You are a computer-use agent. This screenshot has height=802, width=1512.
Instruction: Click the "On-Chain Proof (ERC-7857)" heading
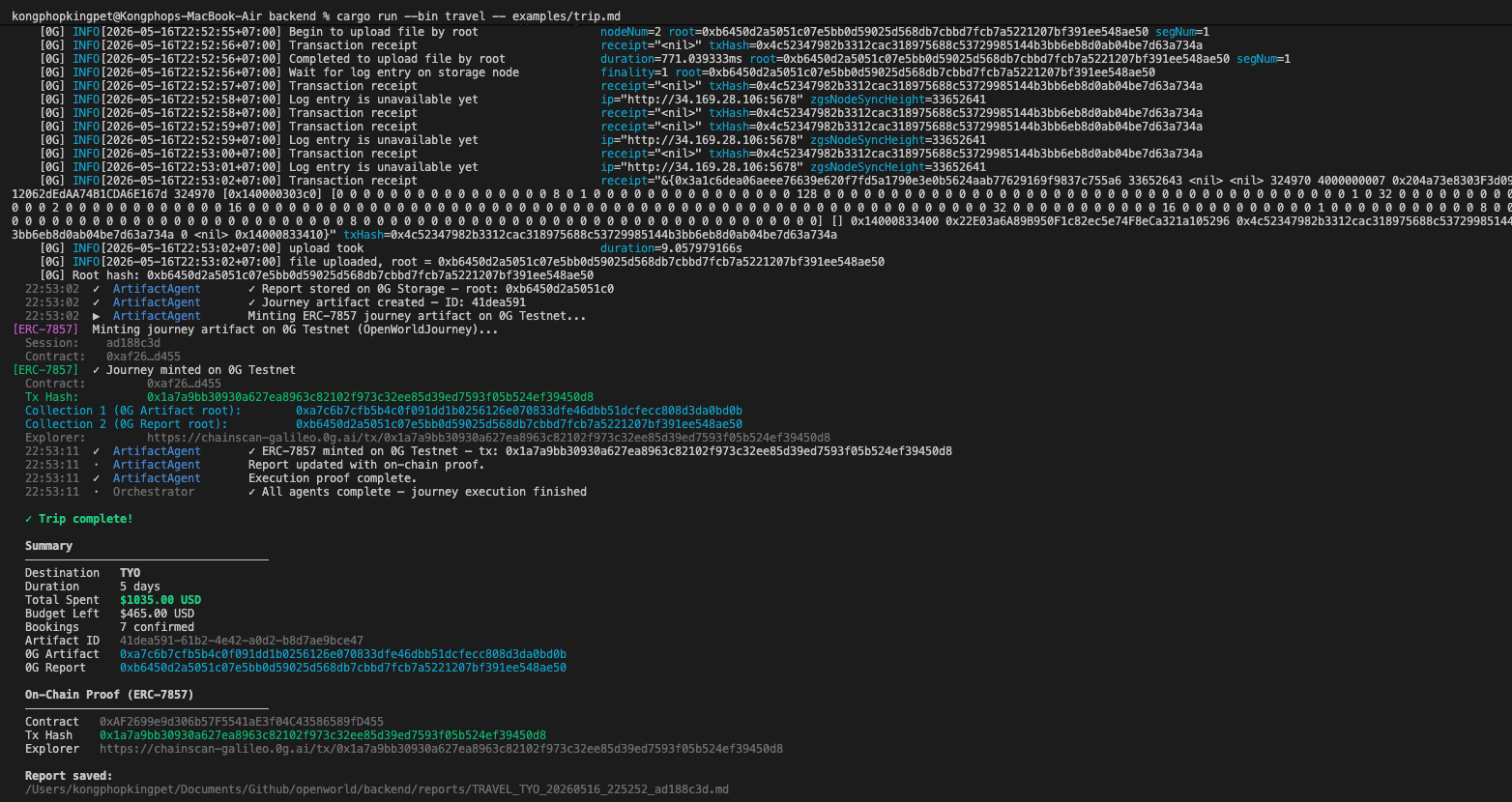pos(109,695)
